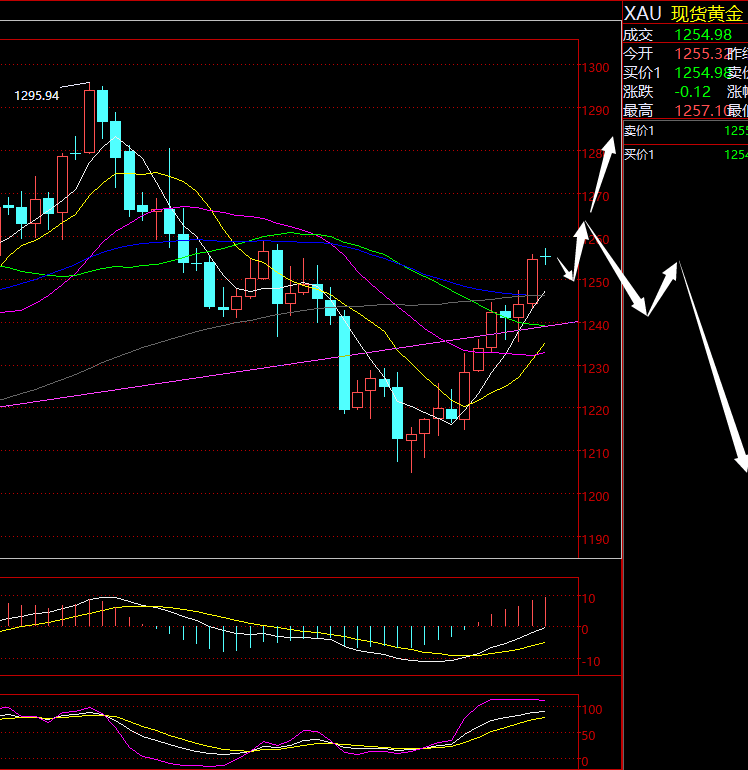The height and width of the screenshot is (770, 748).
Task: Click the 1210 price axis label
Action: click(596, 453)
